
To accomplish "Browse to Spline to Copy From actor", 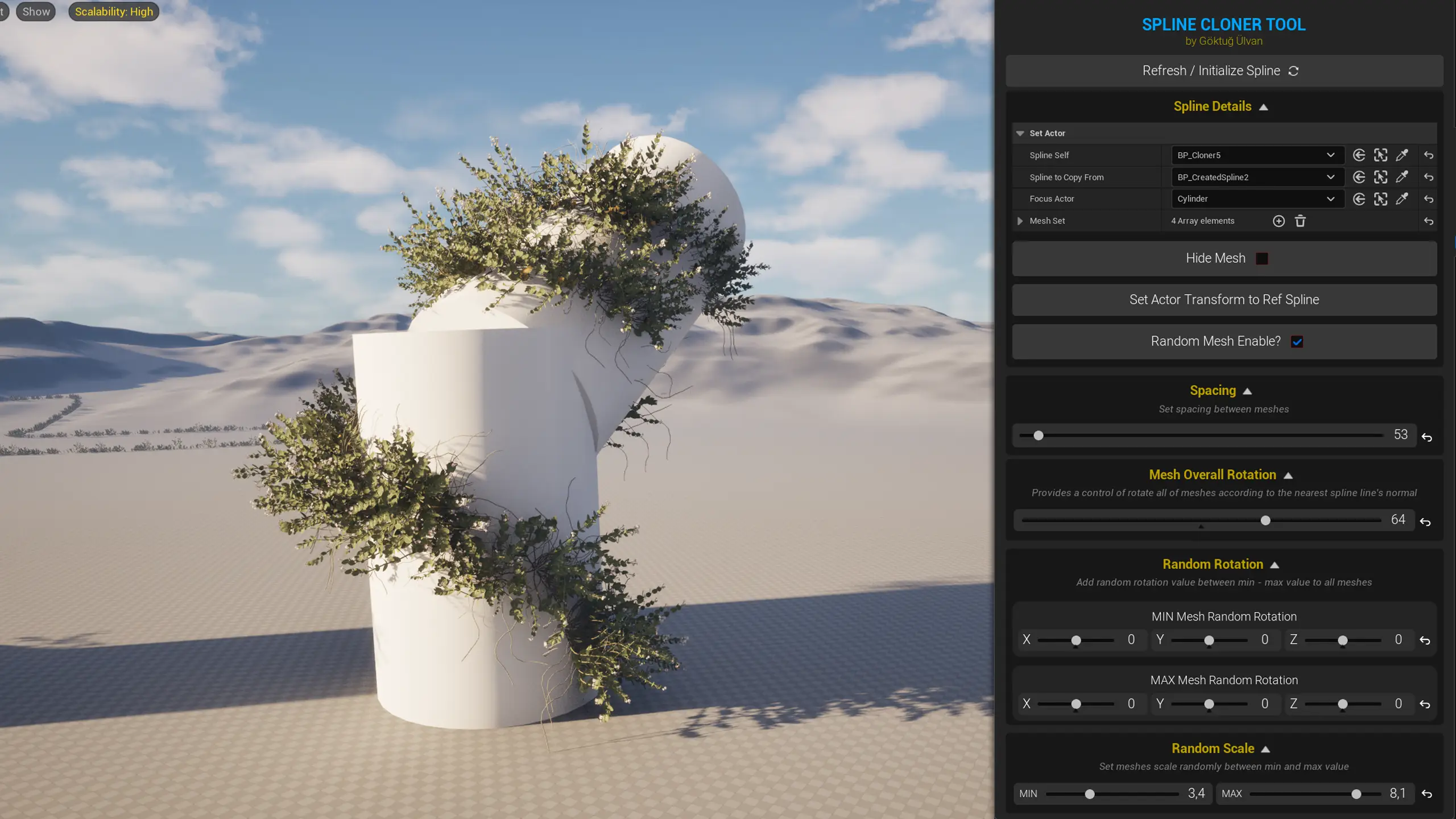I will tap(1380, 177).
